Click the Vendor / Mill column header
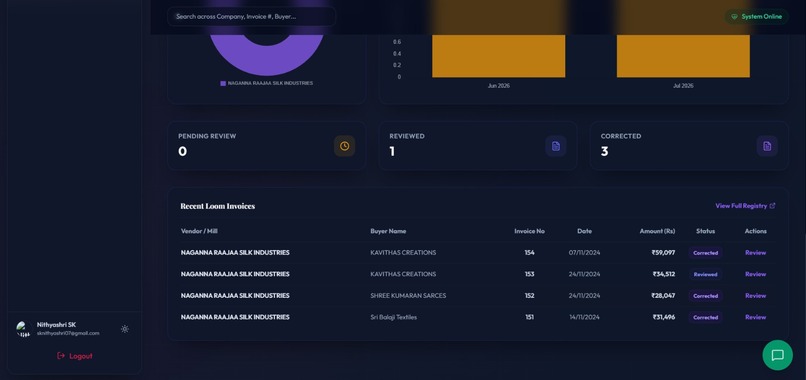The image size is (806, 380). pyautogui.click(x=199, y=231)
